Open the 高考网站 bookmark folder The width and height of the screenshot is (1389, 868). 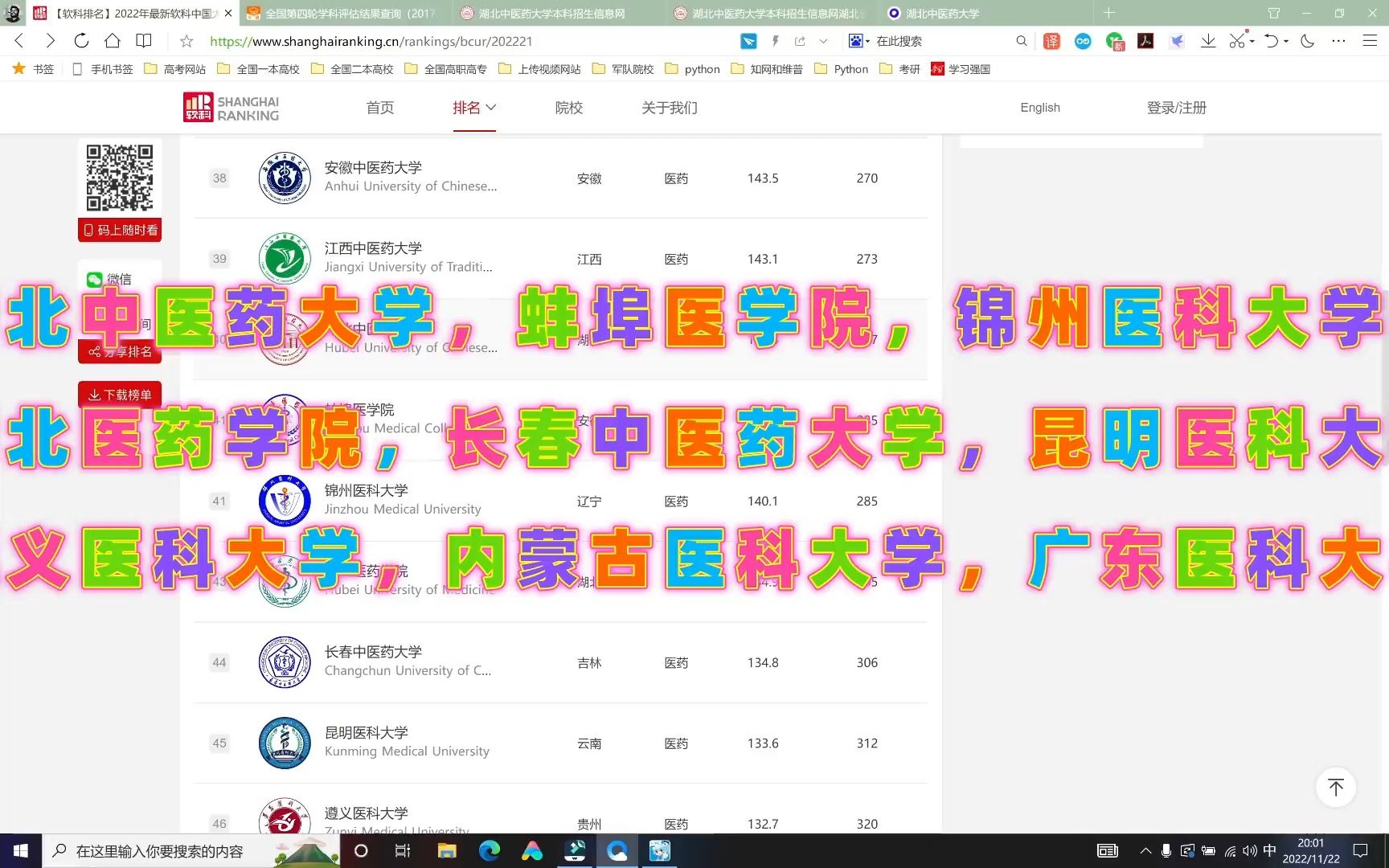(174, 69)
